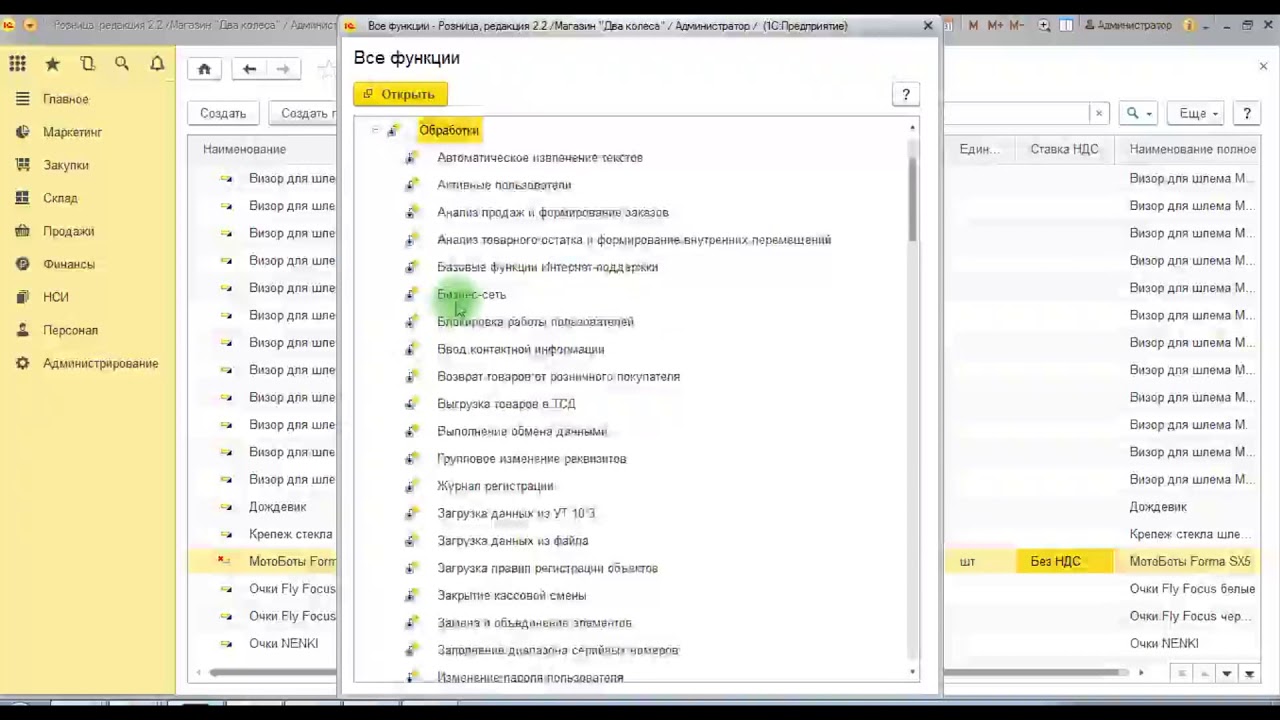Click the Ставка НДС column header
Image resolution: width=1280 pixels, height=720 pixels.
coord(1064,149)
